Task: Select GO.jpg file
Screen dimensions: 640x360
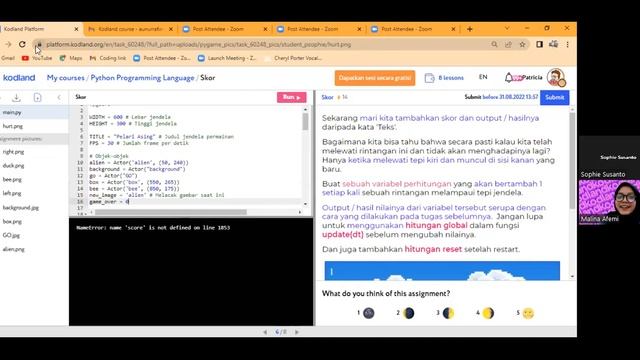Action: tap(11, 236)
